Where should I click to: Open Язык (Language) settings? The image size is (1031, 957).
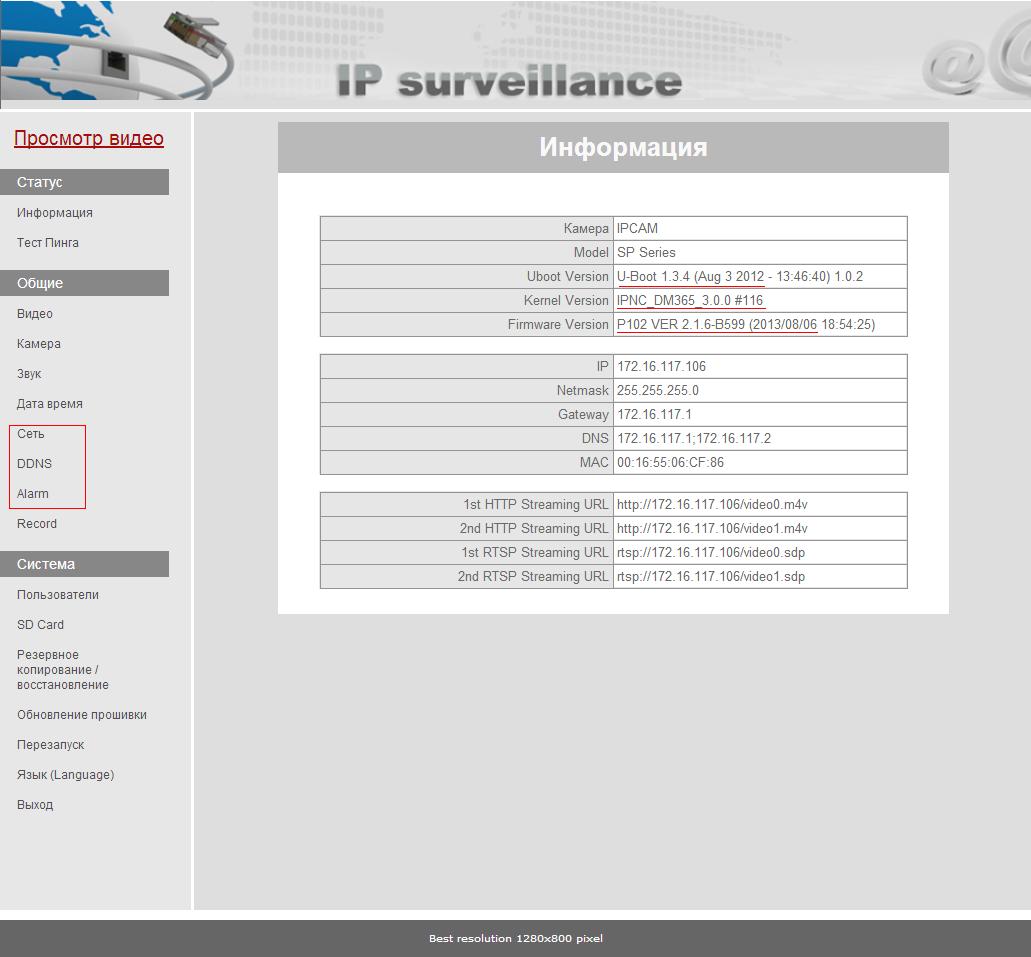click(x=65, y=775)
